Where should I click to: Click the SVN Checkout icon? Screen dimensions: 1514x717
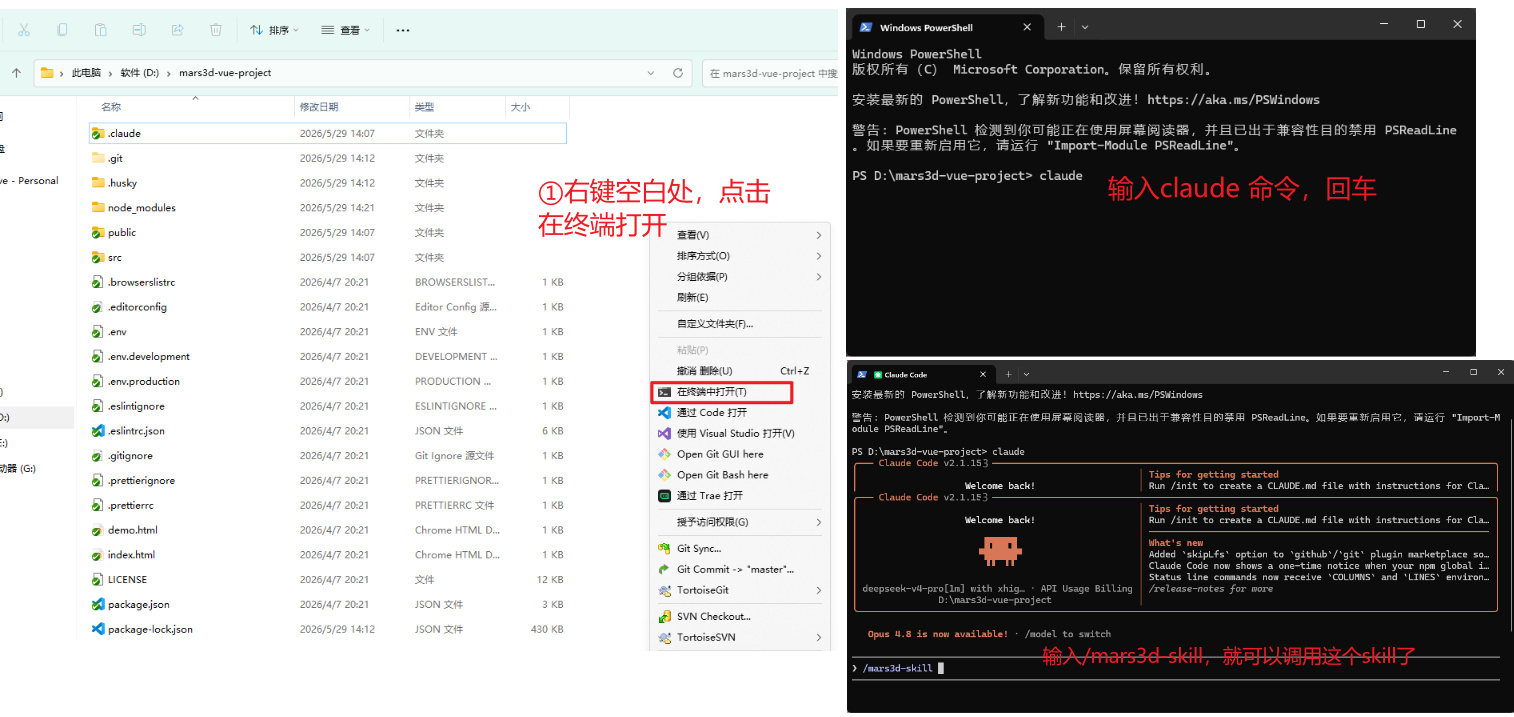coord(664,616)
